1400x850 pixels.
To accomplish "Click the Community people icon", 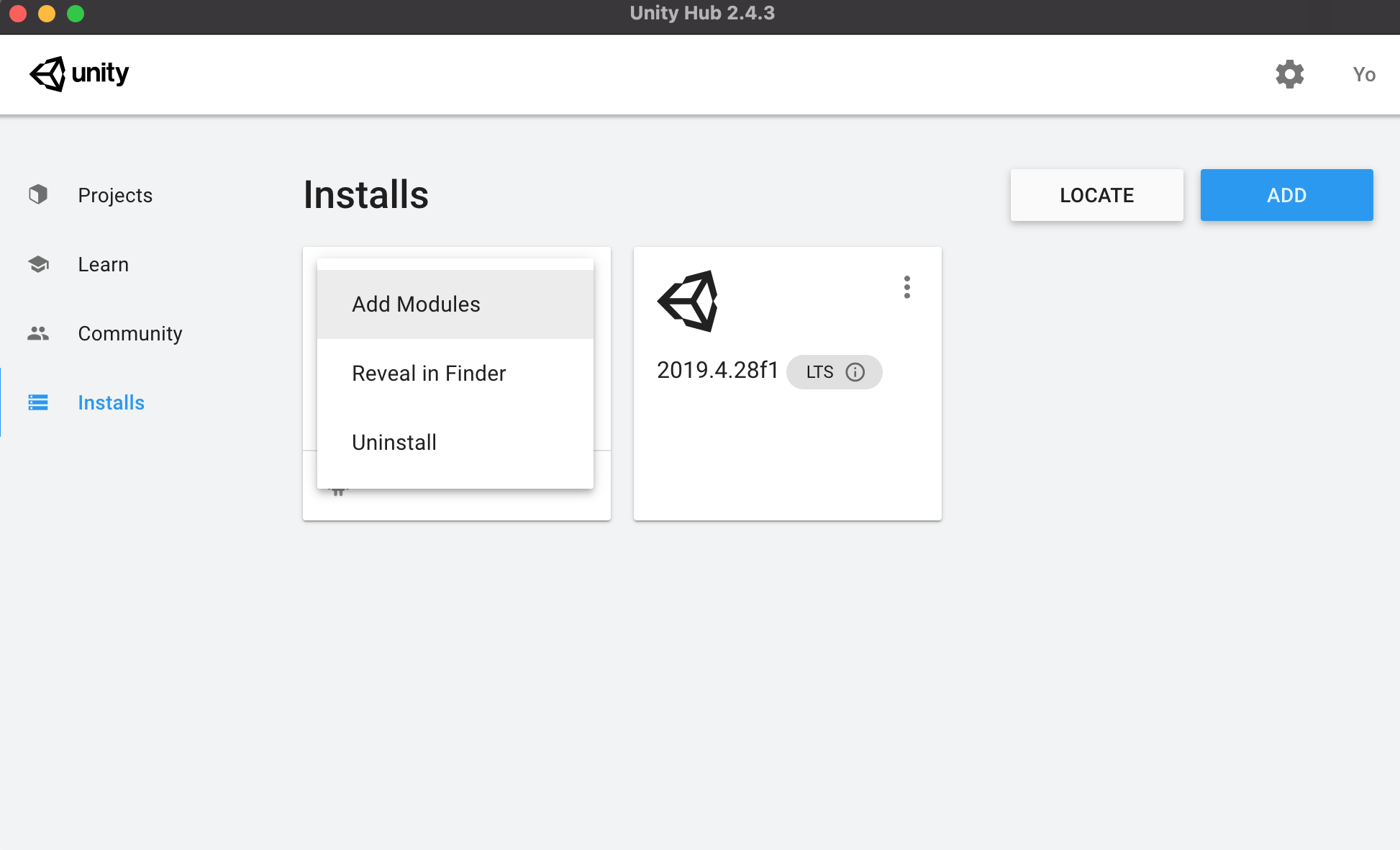I will 38,333.
